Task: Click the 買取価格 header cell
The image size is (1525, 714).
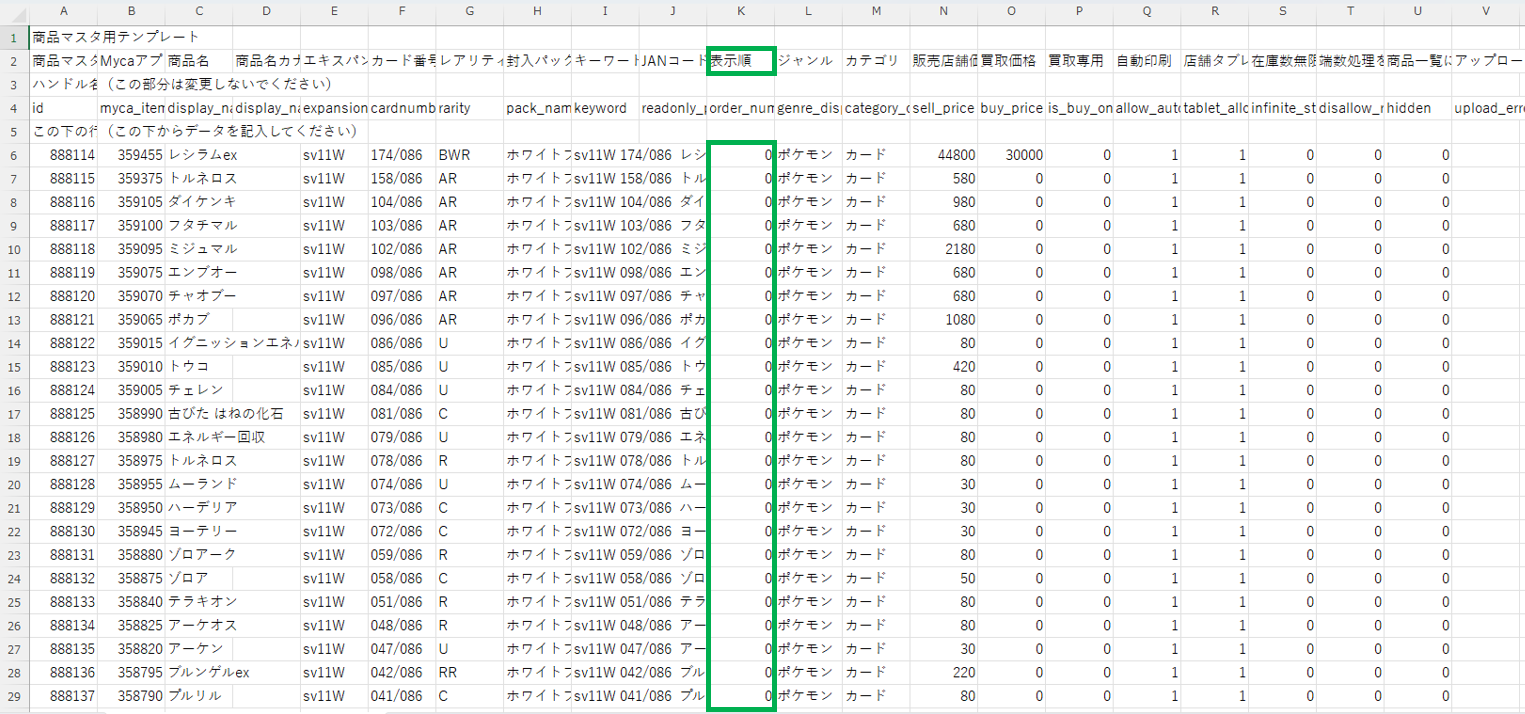Action: pos(1011,61)
